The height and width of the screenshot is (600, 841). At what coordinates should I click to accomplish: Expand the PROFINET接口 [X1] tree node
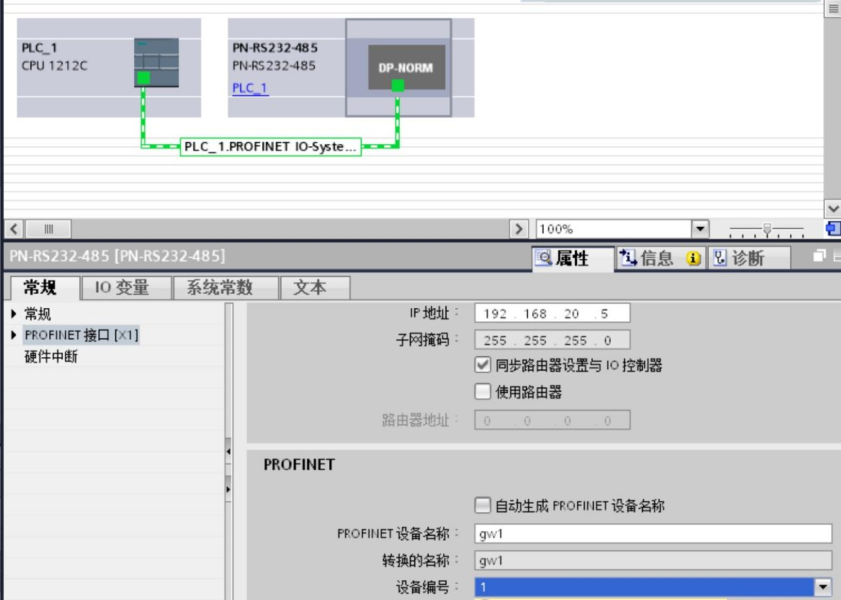click(x=14, y=335)
